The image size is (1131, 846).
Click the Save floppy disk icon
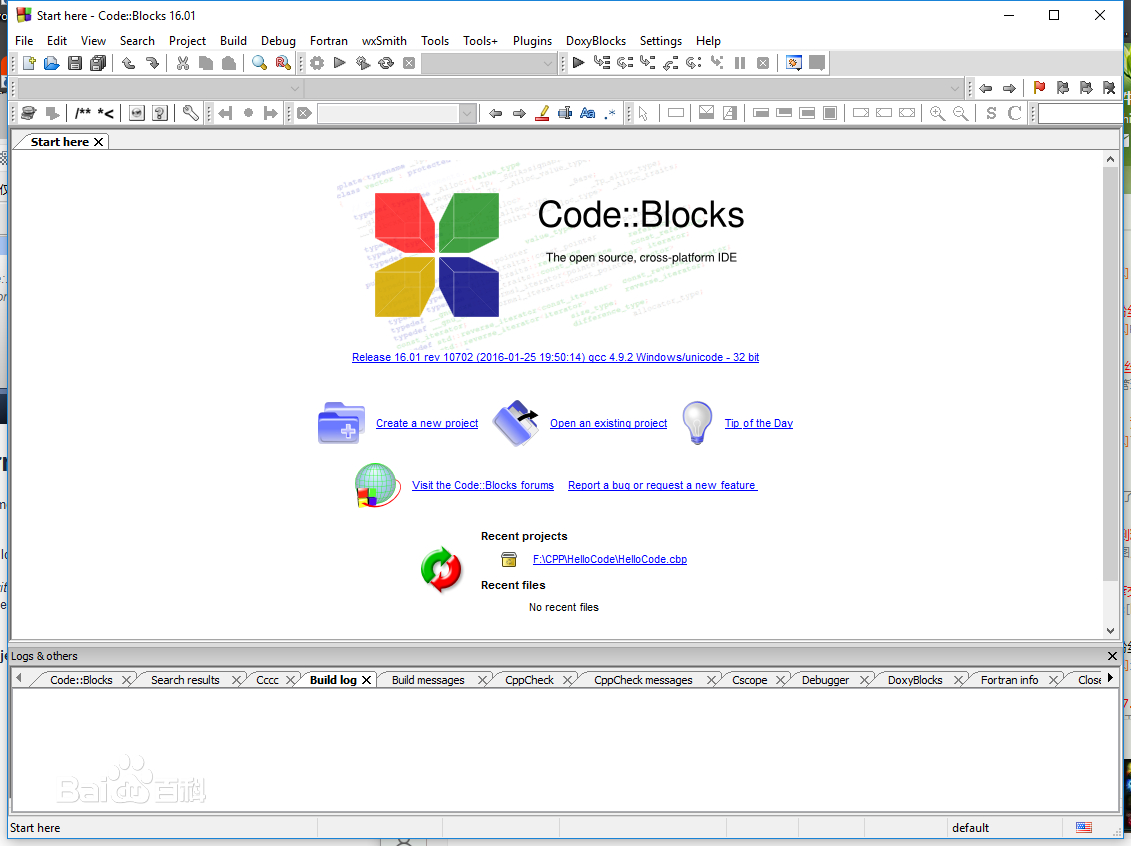(x=75, y=63)
